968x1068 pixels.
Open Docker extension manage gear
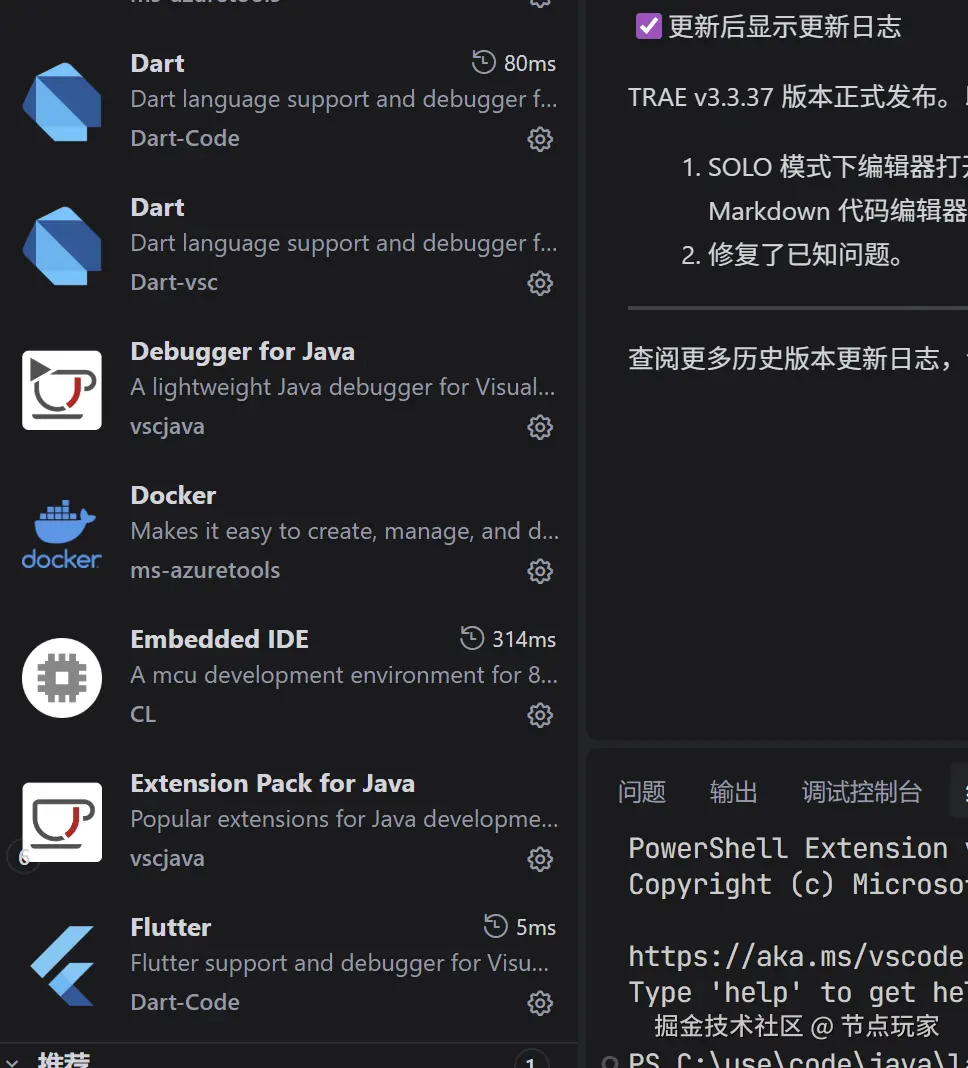[540, 571]
